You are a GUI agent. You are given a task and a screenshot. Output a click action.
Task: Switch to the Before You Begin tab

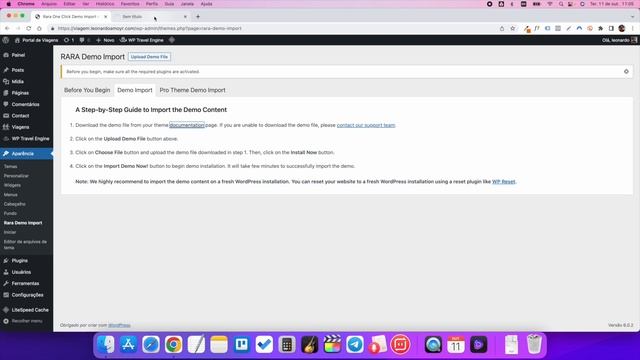87,90
